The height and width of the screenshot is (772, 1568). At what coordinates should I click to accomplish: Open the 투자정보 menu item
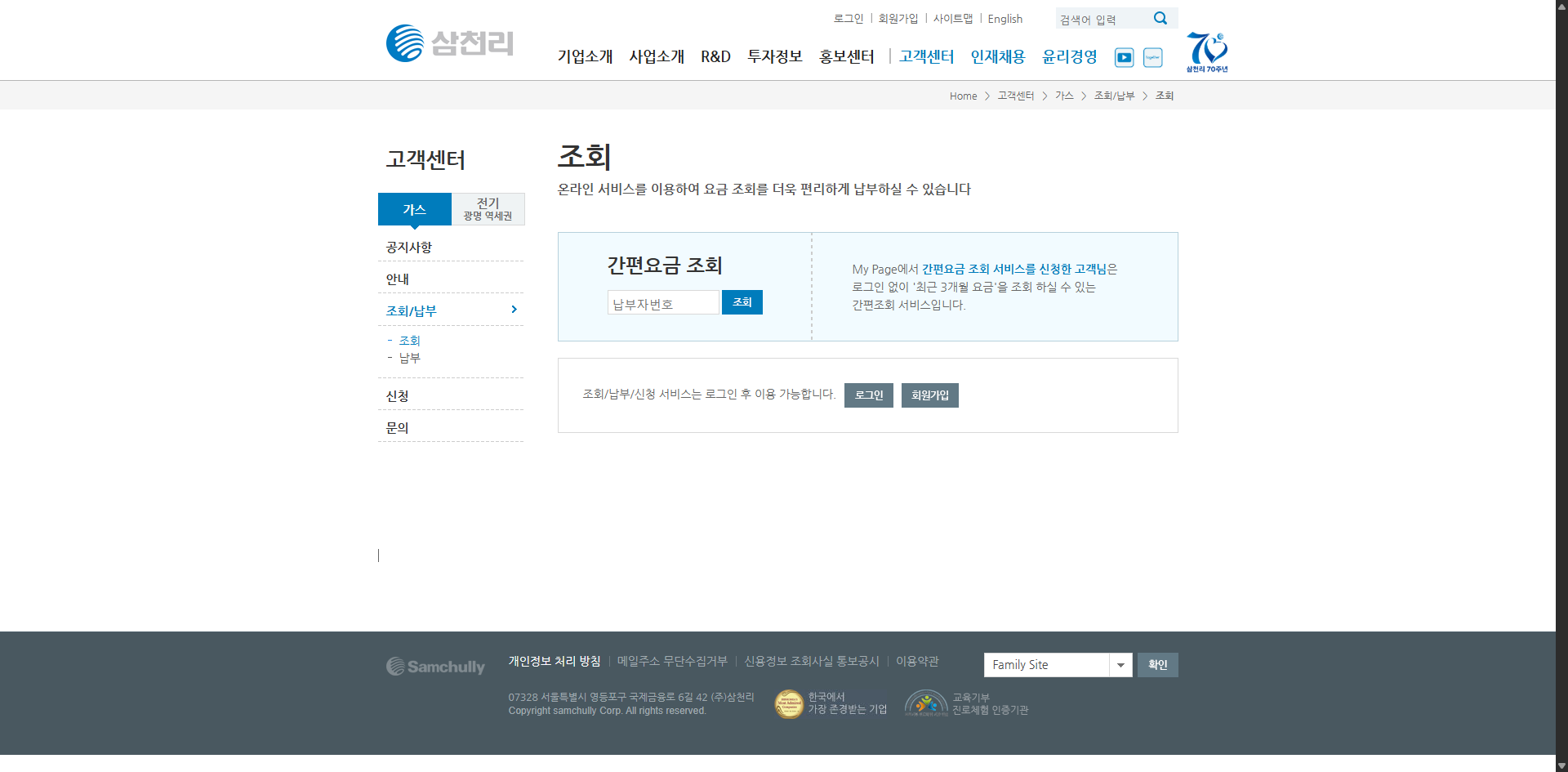pos(774,57)
